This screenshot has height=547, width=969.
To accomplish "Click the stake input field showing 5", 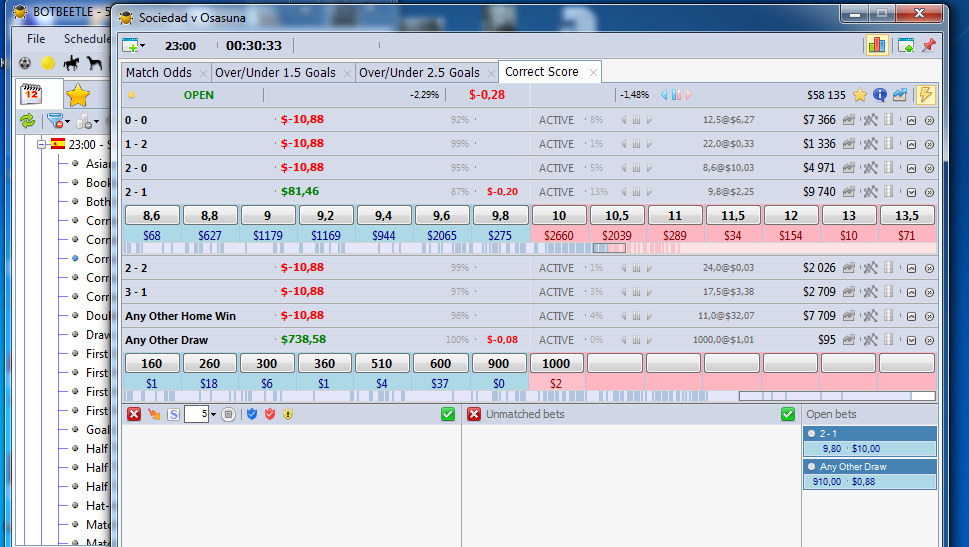I will (x=197, y=414).
